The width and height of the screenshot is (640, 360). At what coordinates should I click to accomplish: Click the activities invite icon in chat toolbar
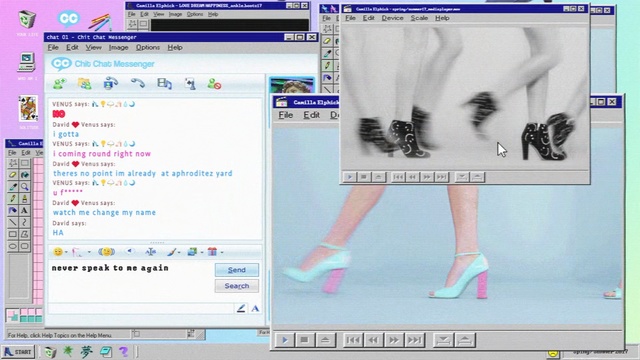pos(190,84)
